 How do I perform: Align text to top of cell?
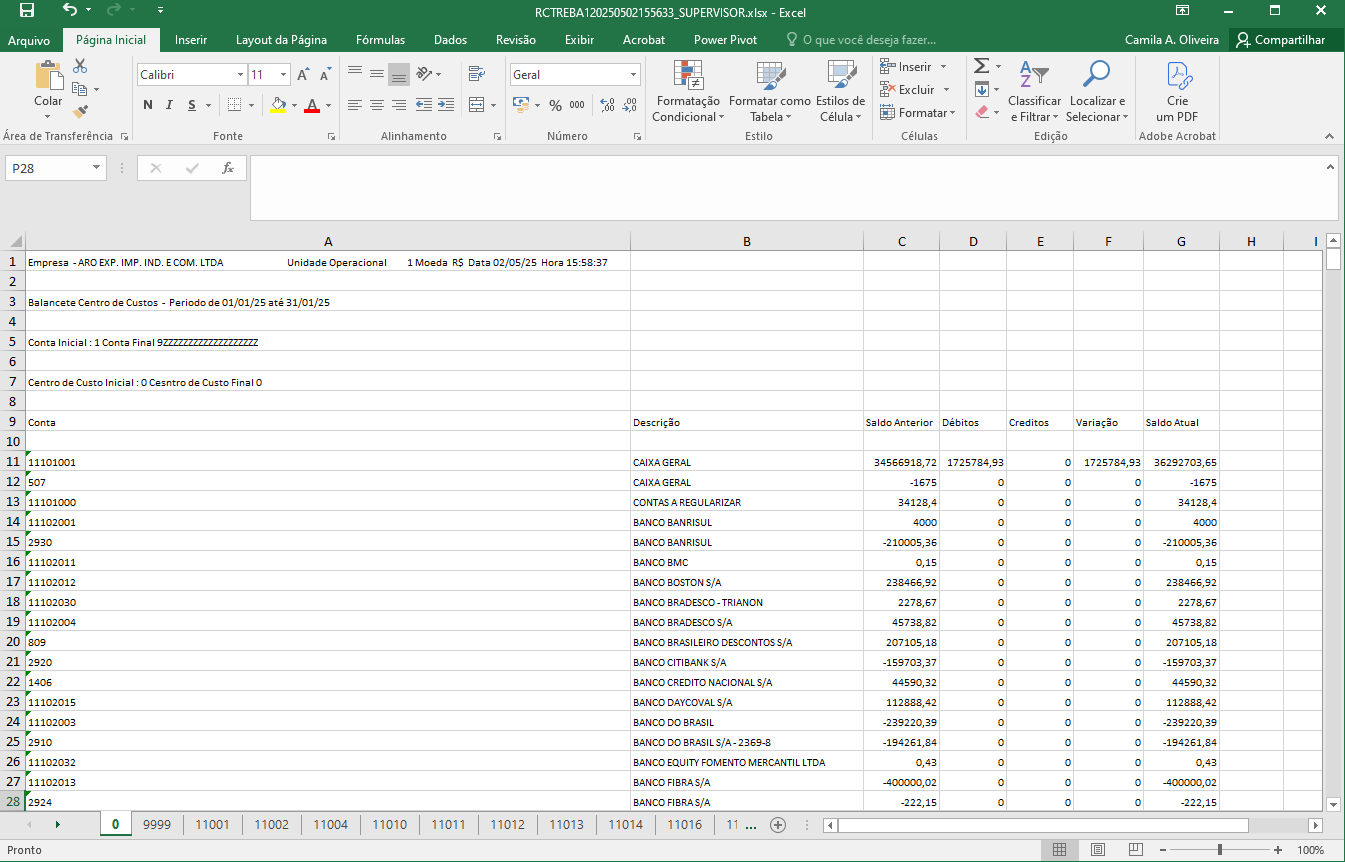coord(355,73)
